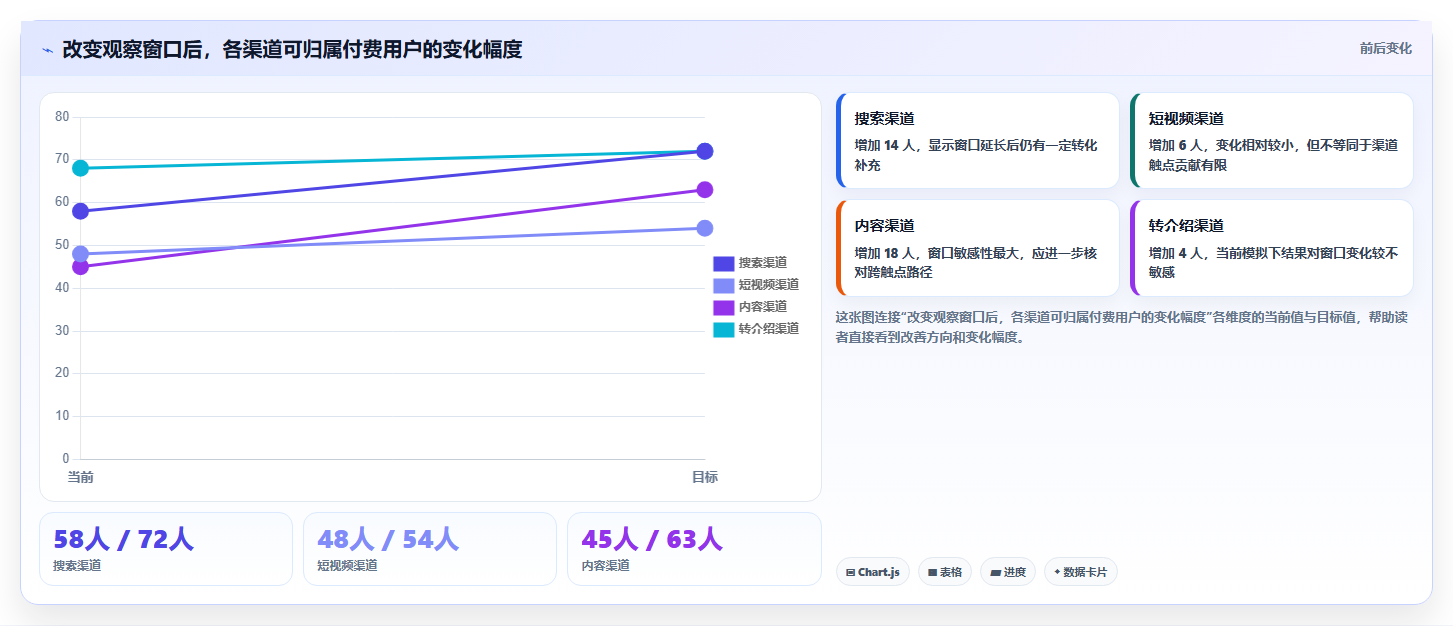Select the 短视频渠道 data point at 目标
The image size is (1453, 626).
[704, 228]
